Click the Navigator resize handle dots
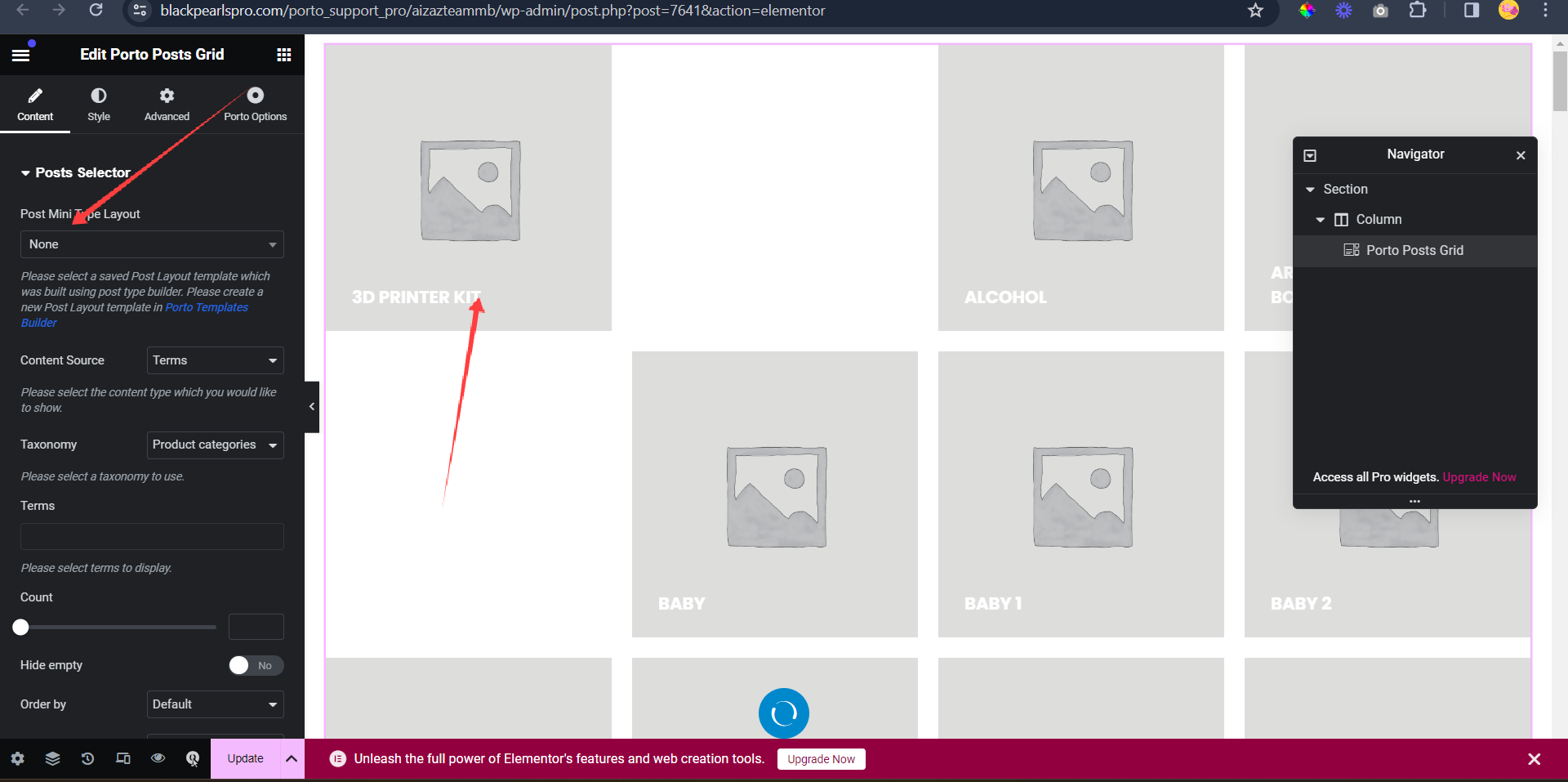 [x=1414, y=501]
